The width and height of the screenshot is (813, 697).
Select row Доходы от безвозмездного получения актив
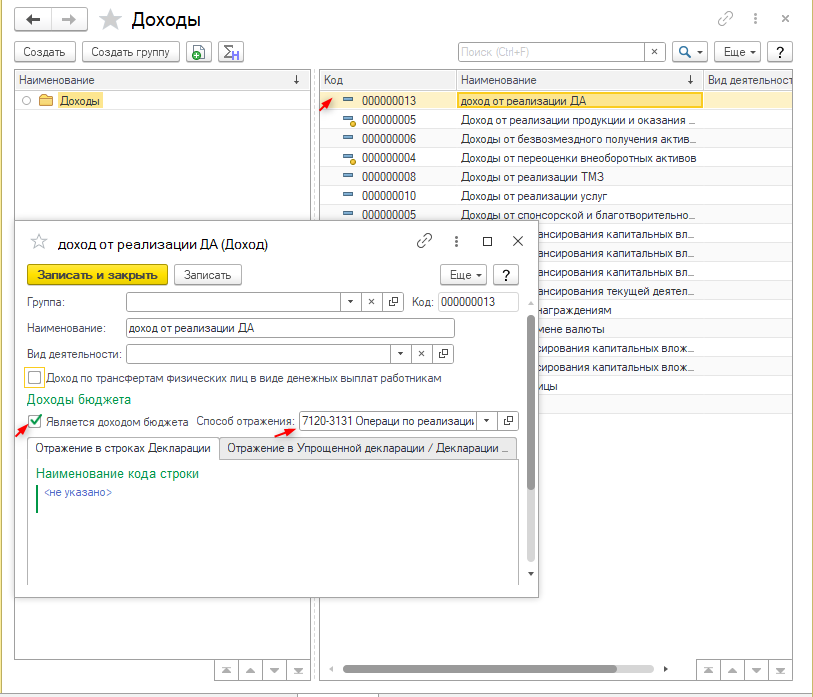click(x=556, y=139)
